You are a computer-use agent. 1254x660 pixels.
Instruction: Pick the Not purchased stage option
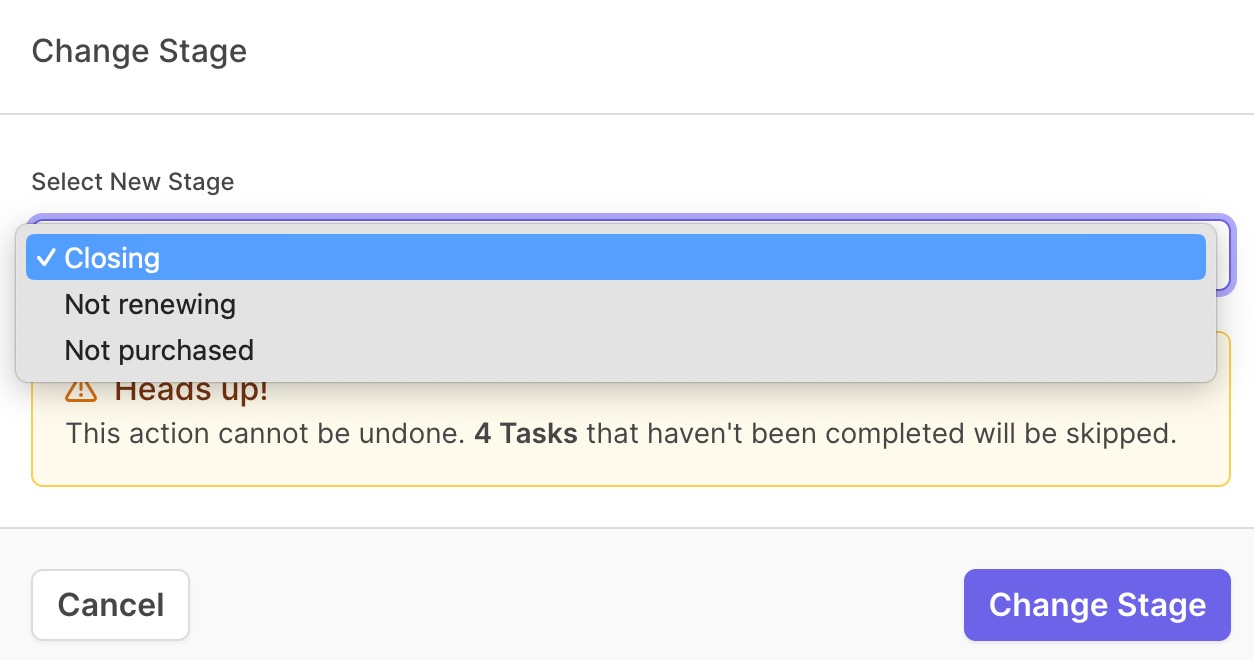[x=616, y=350]
